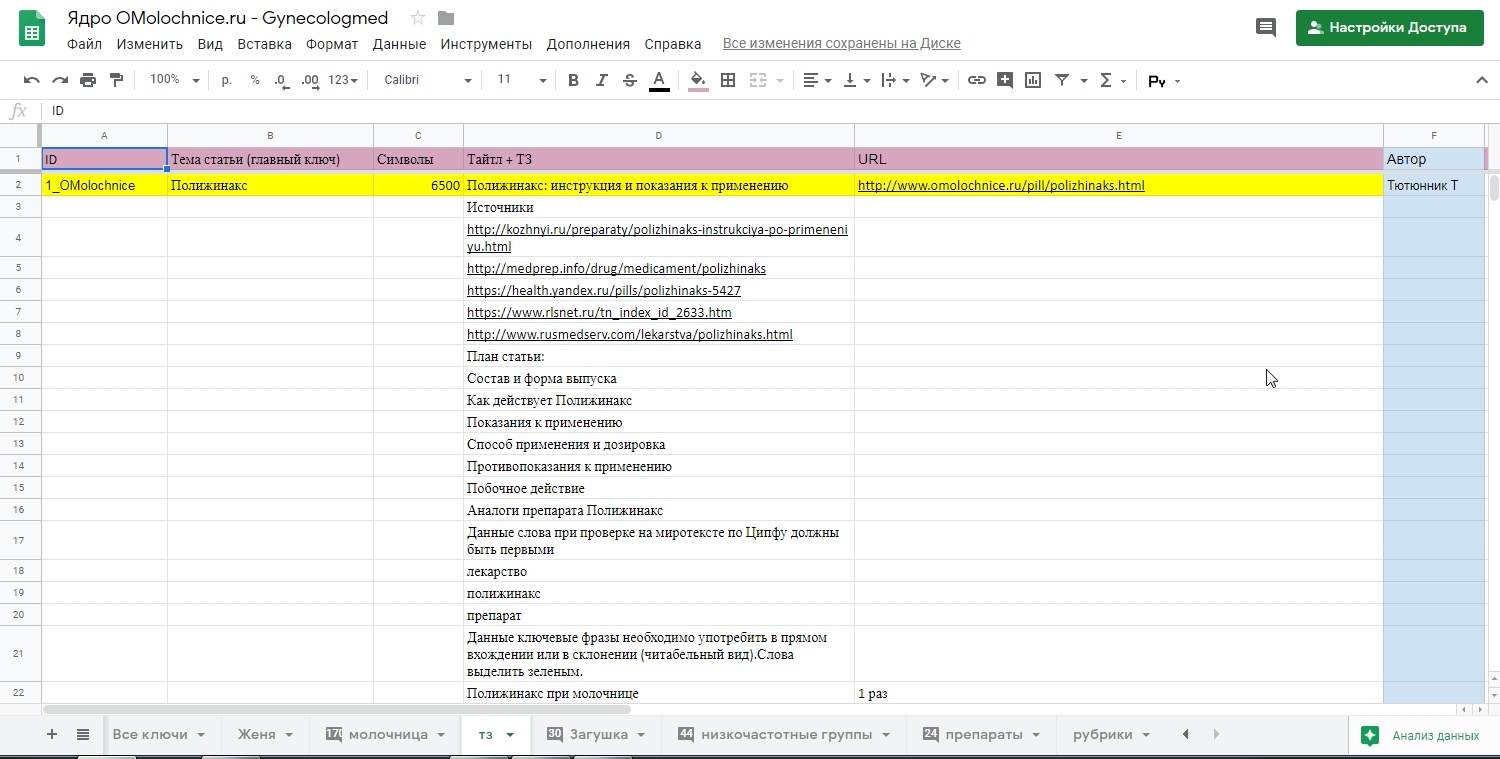Redo the last undone action
Image resolution: width=1500 pixels, height=759 pixels.
pyautogui.click(x=60, y=81)
